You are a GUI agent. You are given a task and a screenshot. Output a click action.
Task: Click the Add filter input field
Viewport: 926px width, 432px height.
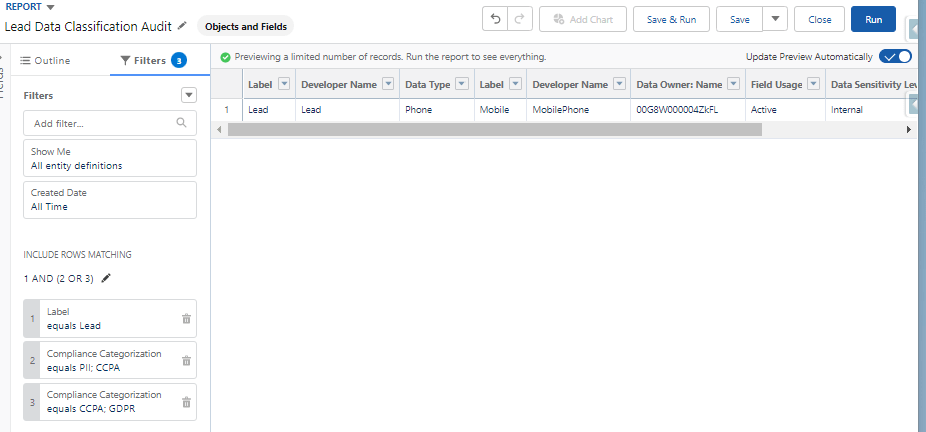(x=100, y=123)
